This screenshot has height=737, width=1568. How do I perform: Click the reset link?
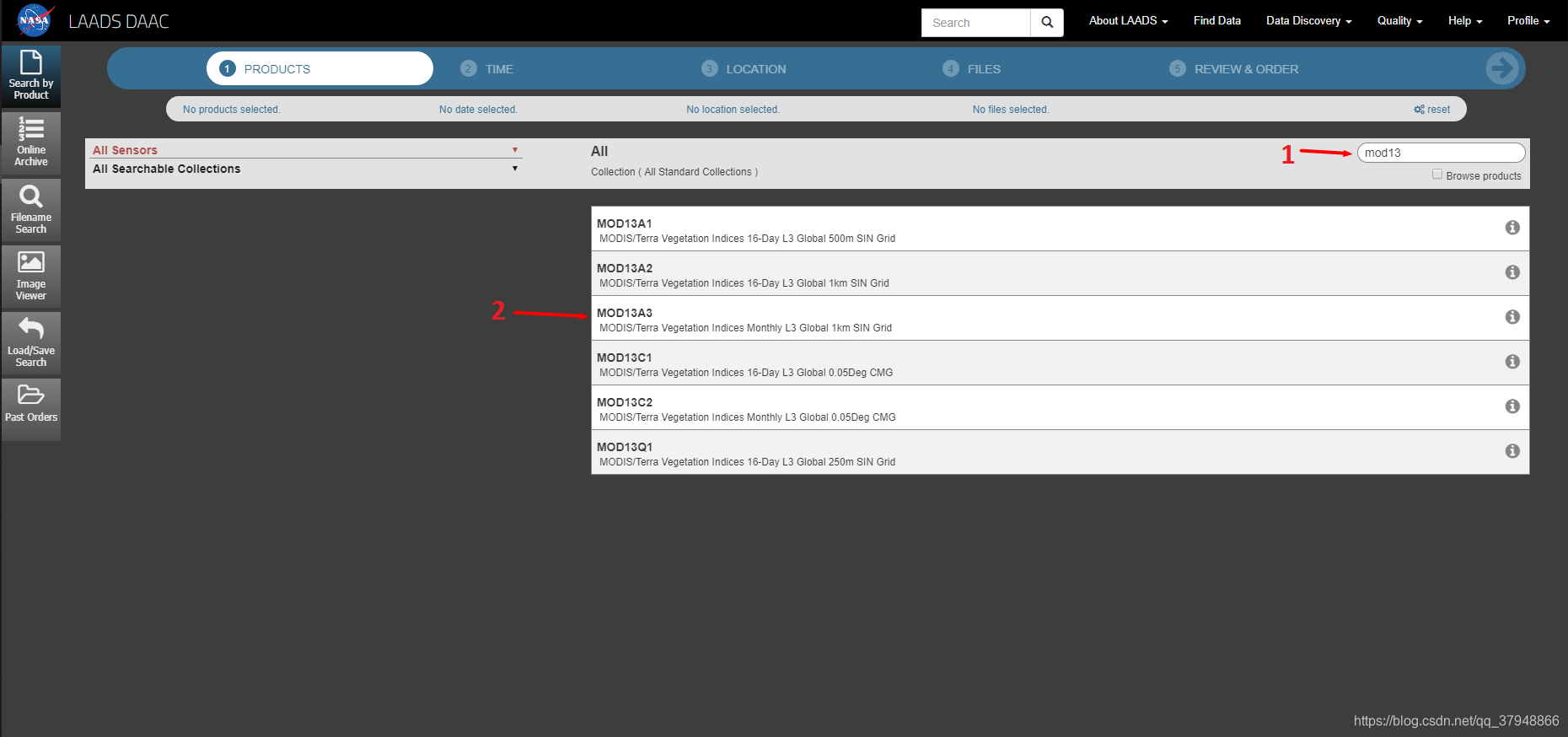[1432, 110]
